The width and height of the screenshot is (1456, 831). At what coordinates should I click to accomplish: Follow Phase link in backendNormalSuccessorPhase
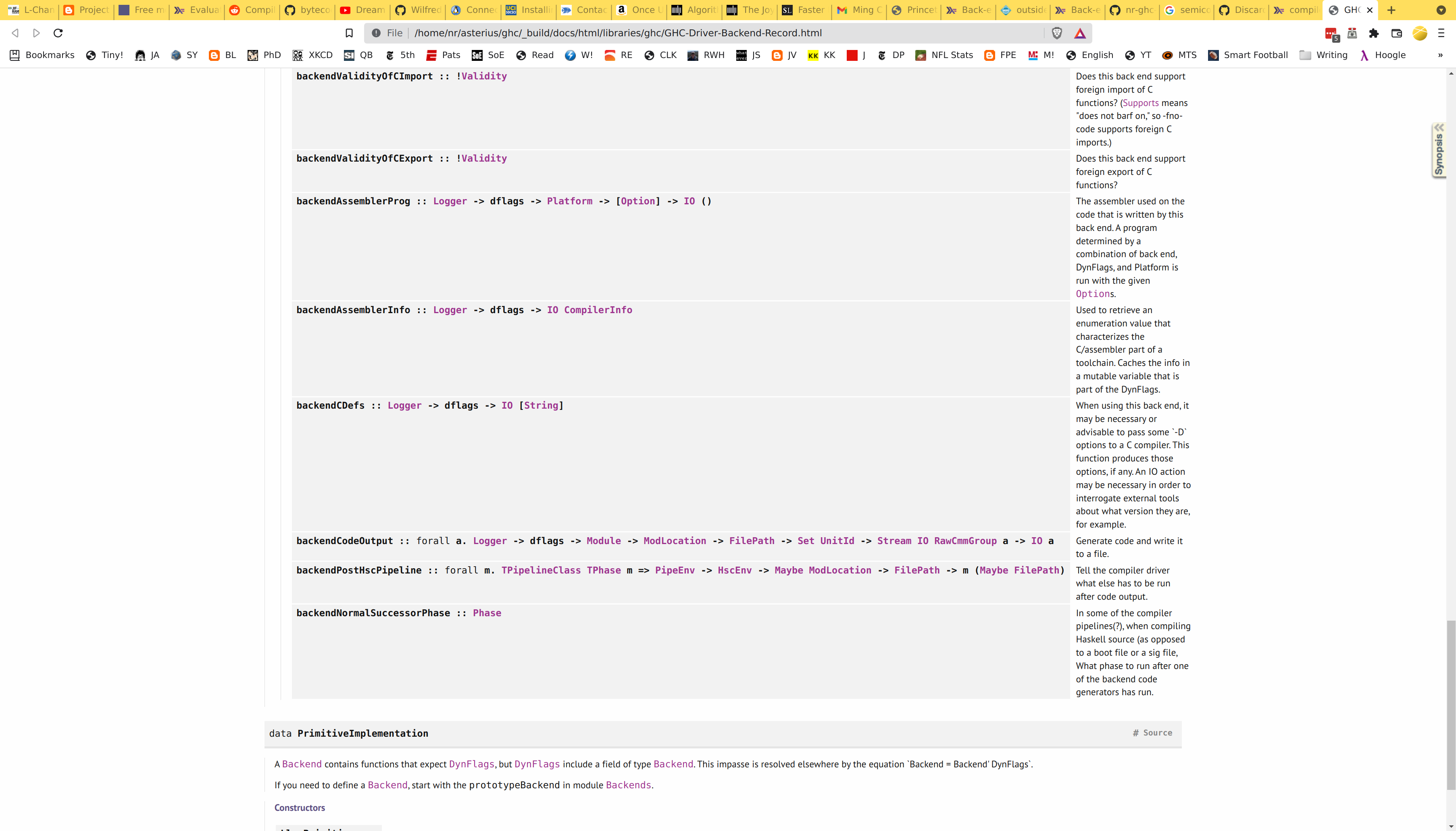pyautogui.click(x=487, y=613)
